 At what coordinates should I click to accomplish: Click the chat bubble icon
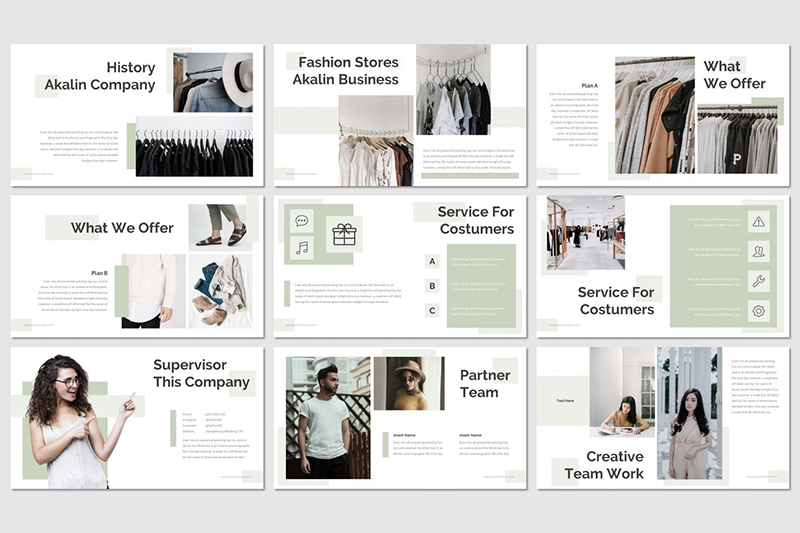point(301,221)
